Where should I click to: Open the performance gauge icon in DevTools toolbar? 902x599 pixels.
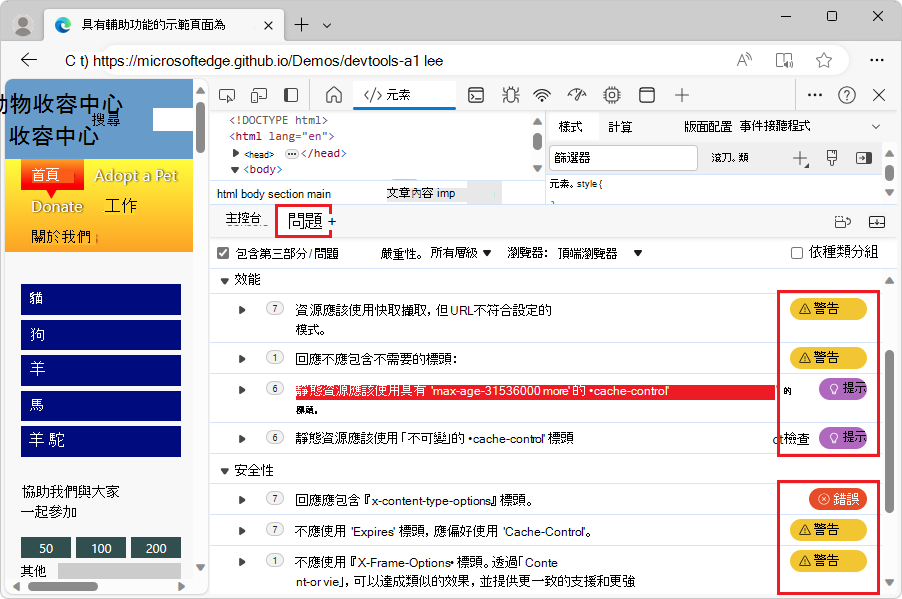coord(576,97)
